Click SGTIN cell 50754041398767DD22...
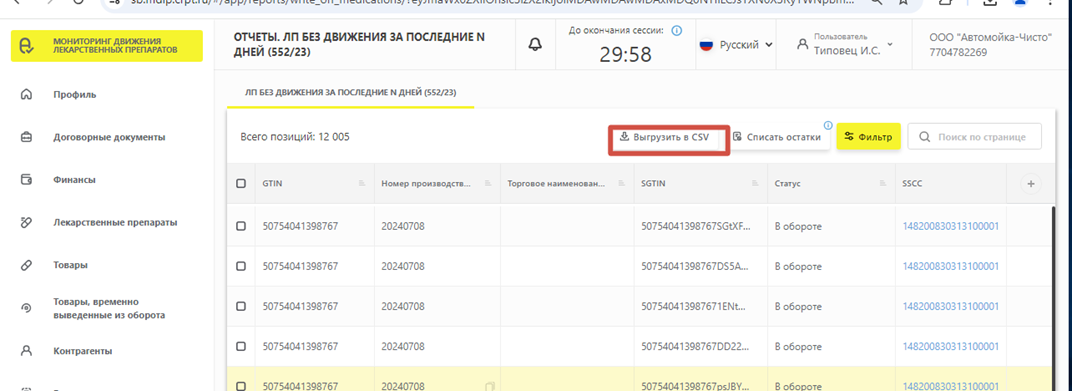Image resolution: width=1072 pixels, height=391 pixels. [696, 347]
